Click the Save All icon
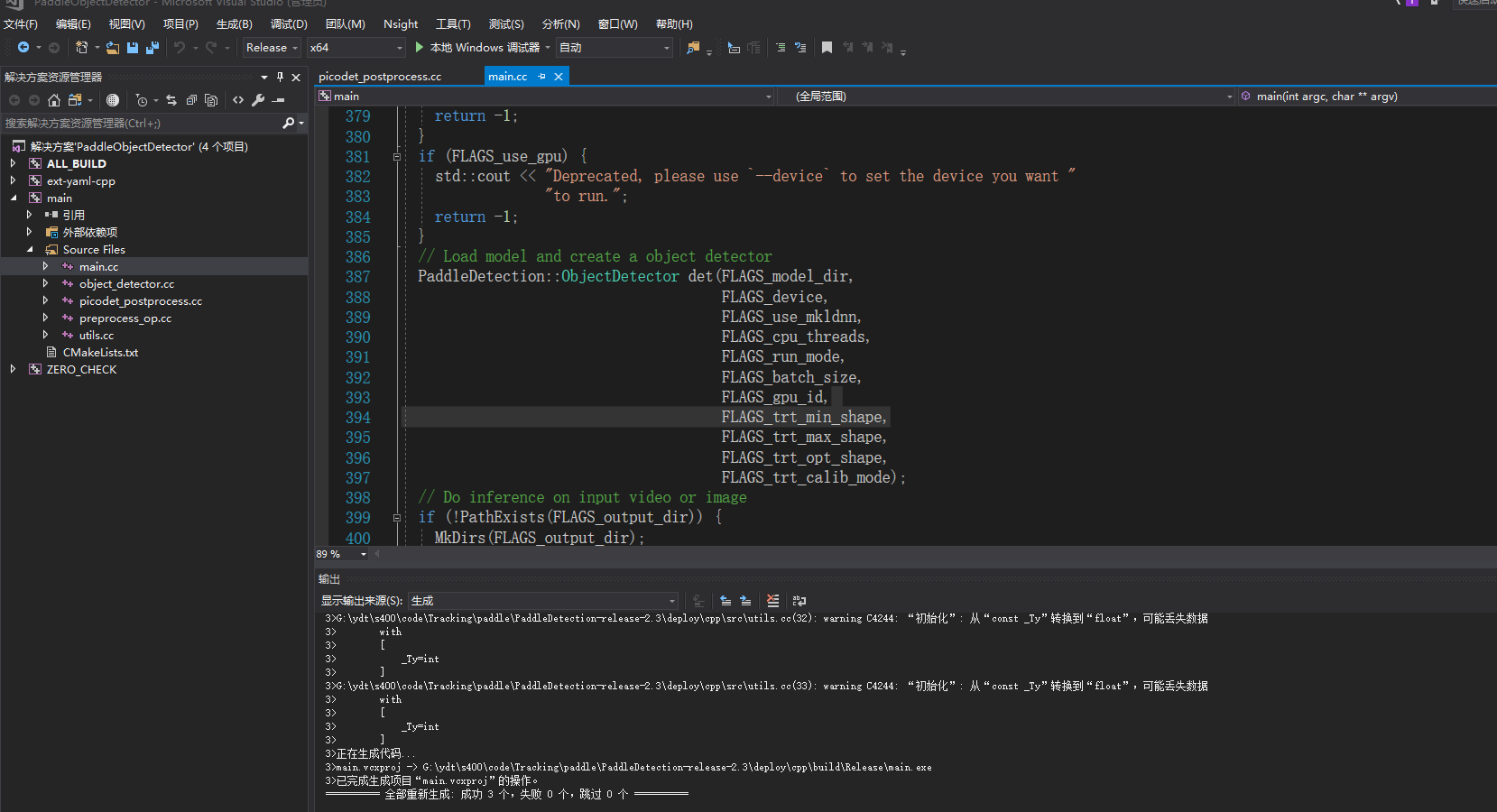The image size is (1497, 812). click(x=152, y=47)
